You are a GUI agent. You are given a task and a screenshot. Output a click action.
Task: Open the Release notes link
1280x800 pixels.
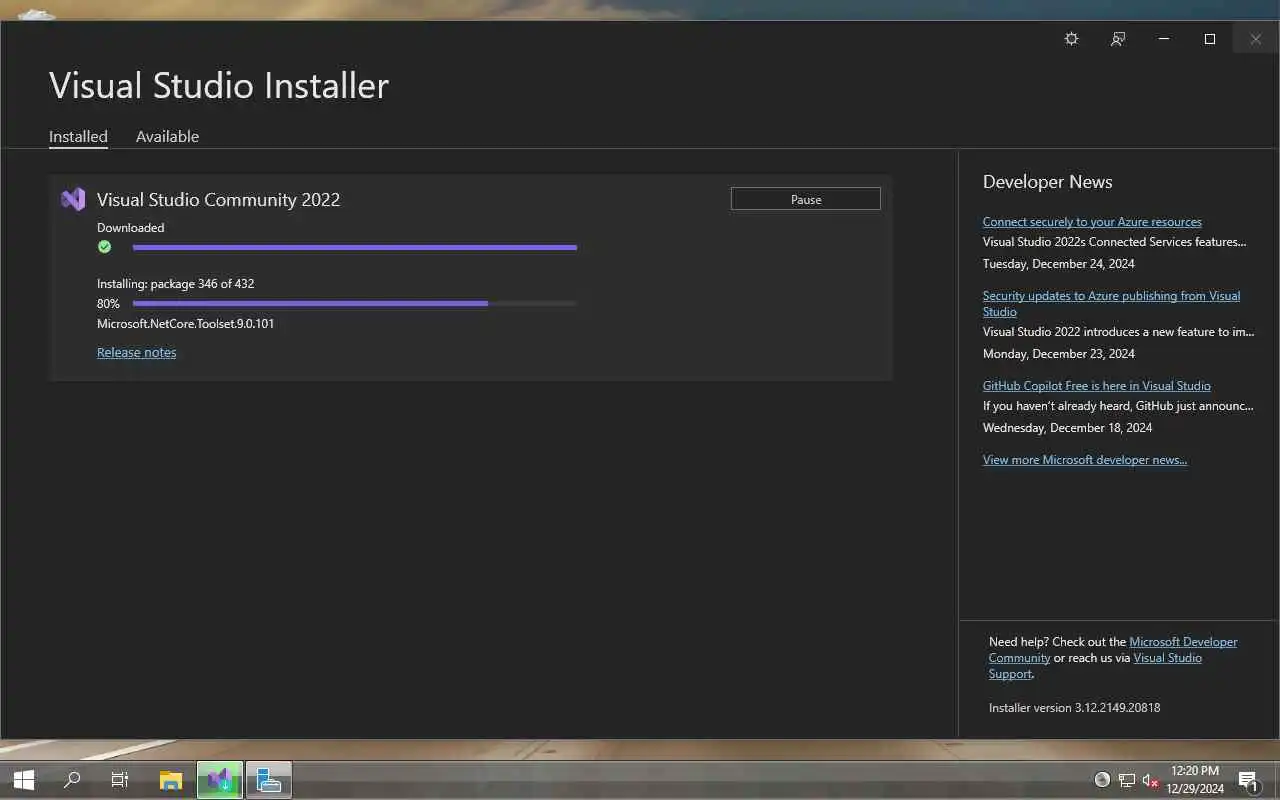tap(137, 352)
